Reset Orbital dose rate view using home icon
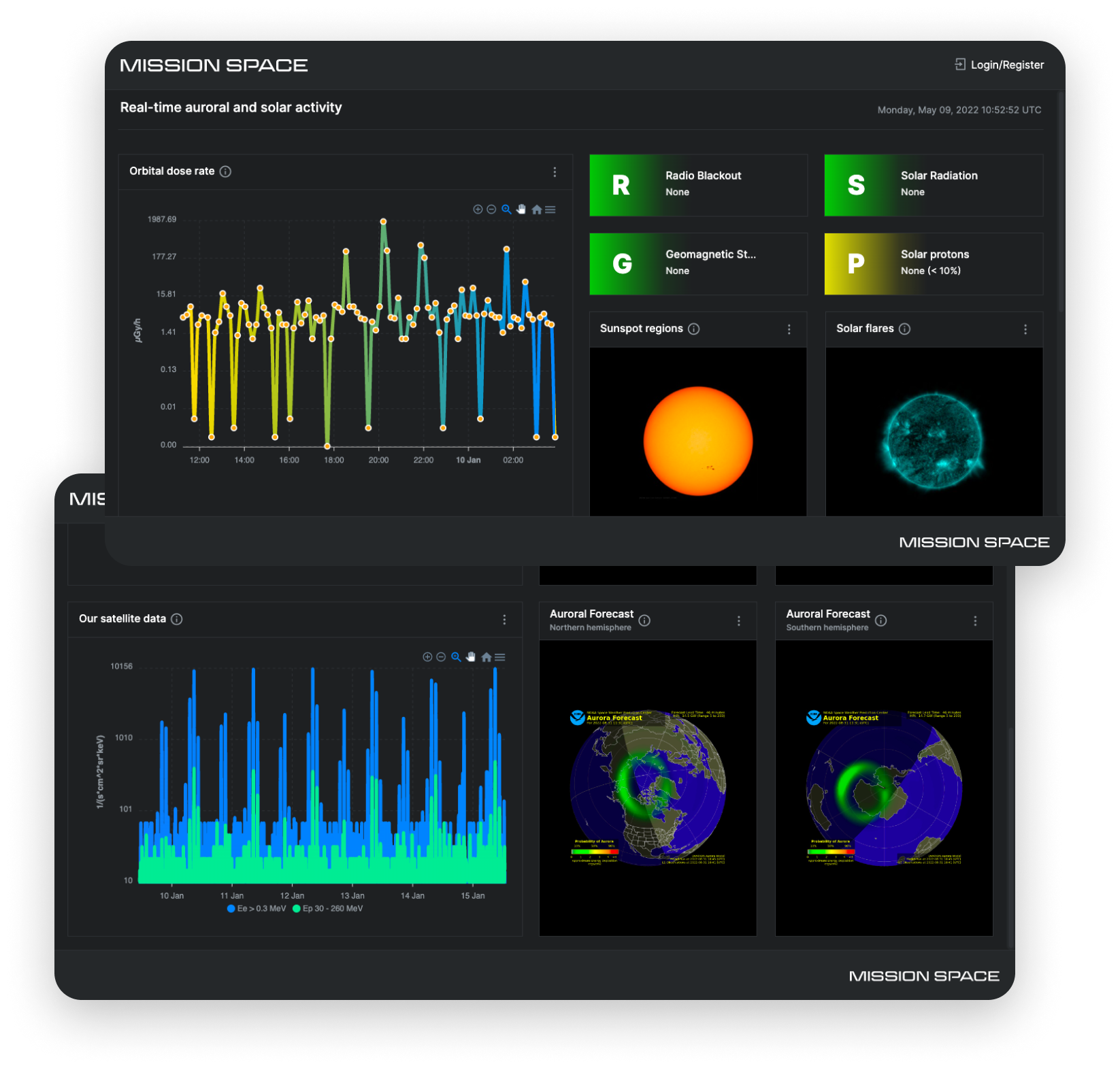 point(537,210)
